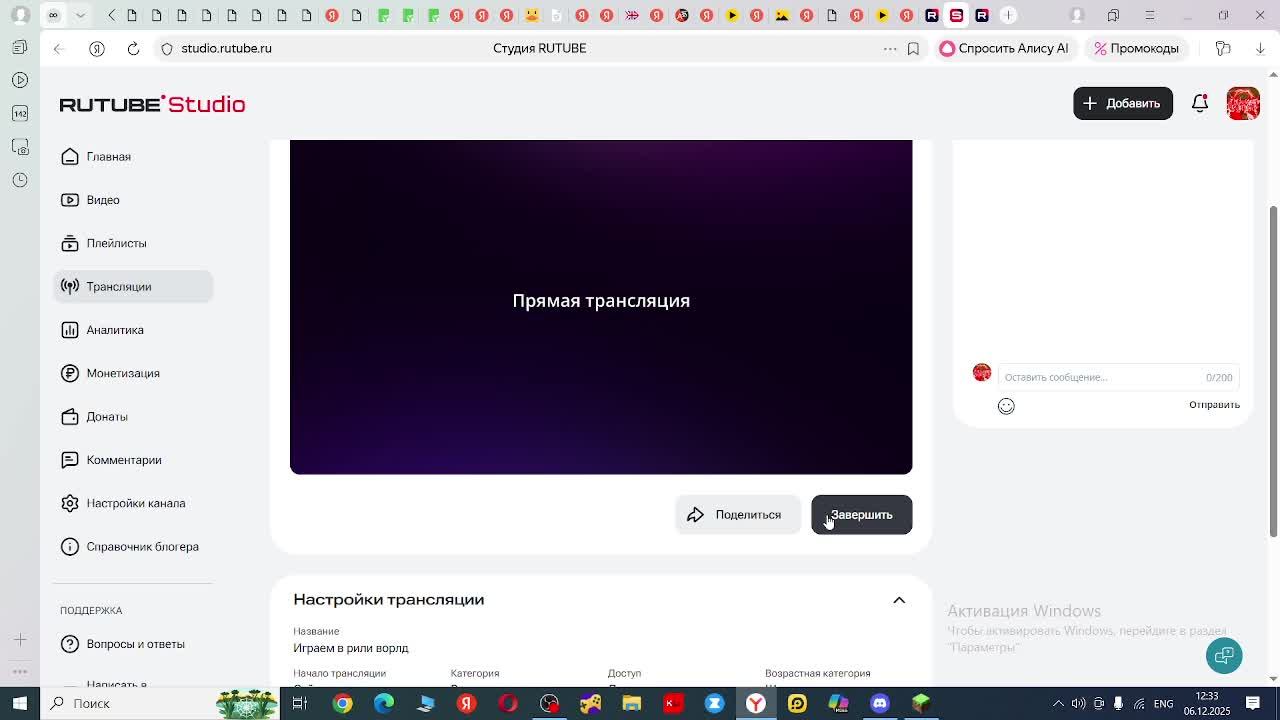
Task: Open the browser profile icon in the title bar
Action: [1077, 15]
